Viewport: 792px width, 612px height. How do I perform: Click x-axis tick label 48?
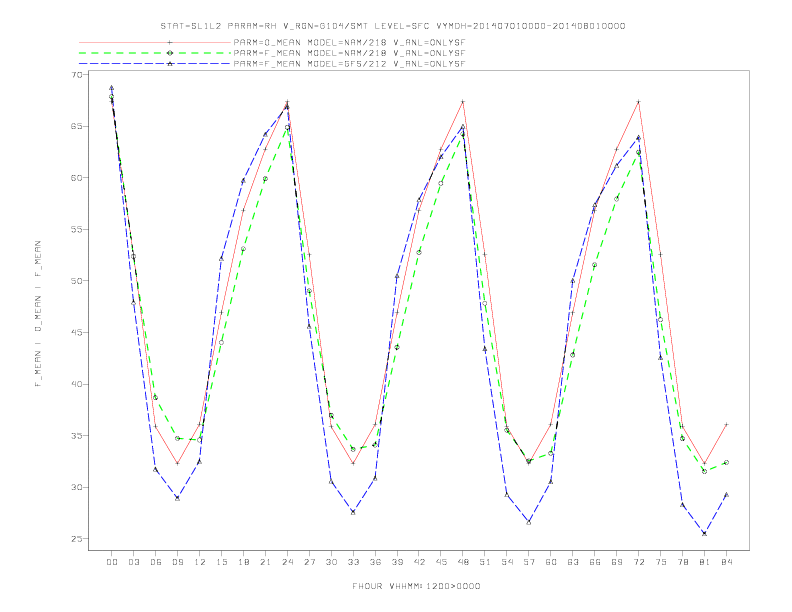463,562
